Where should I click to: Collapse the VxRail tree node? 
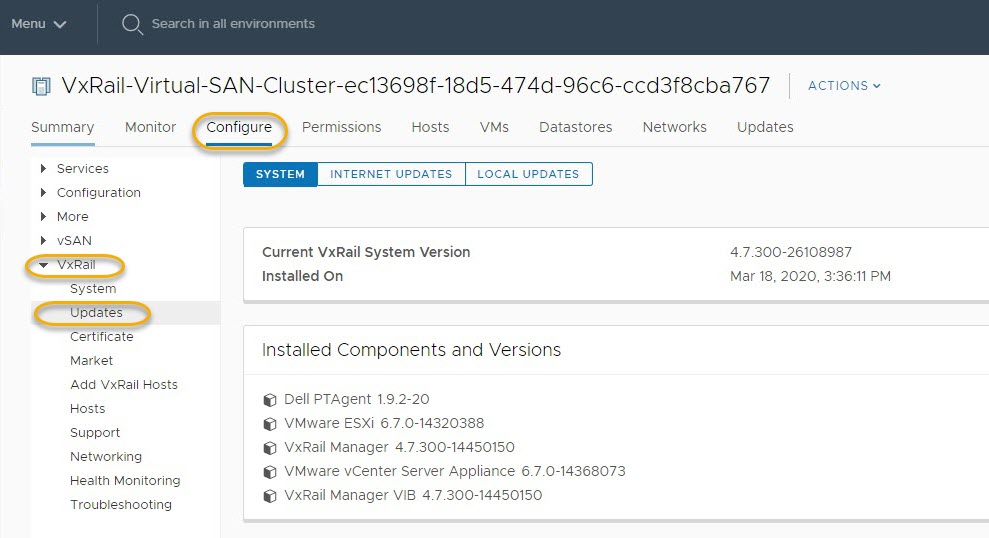tap(43, 265)
